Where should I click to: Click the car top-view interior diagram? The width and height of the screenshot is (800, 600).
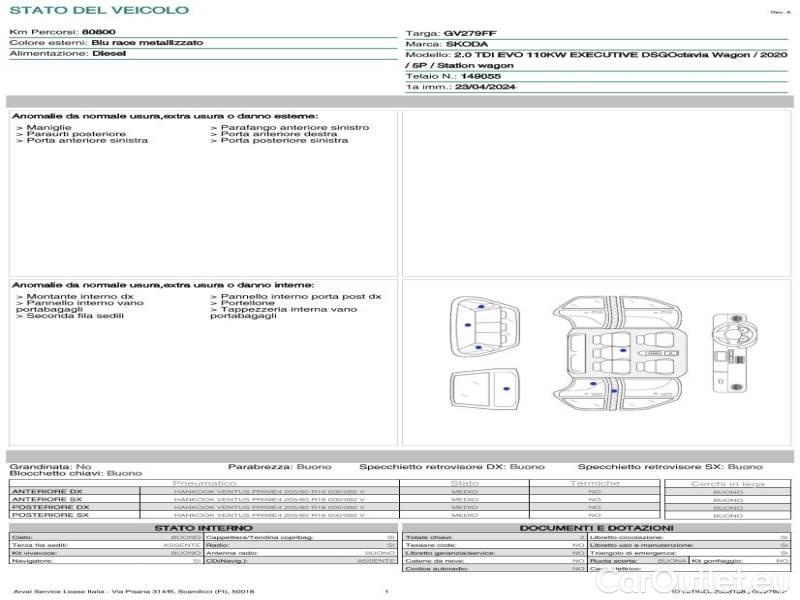[x=617, y=353]
